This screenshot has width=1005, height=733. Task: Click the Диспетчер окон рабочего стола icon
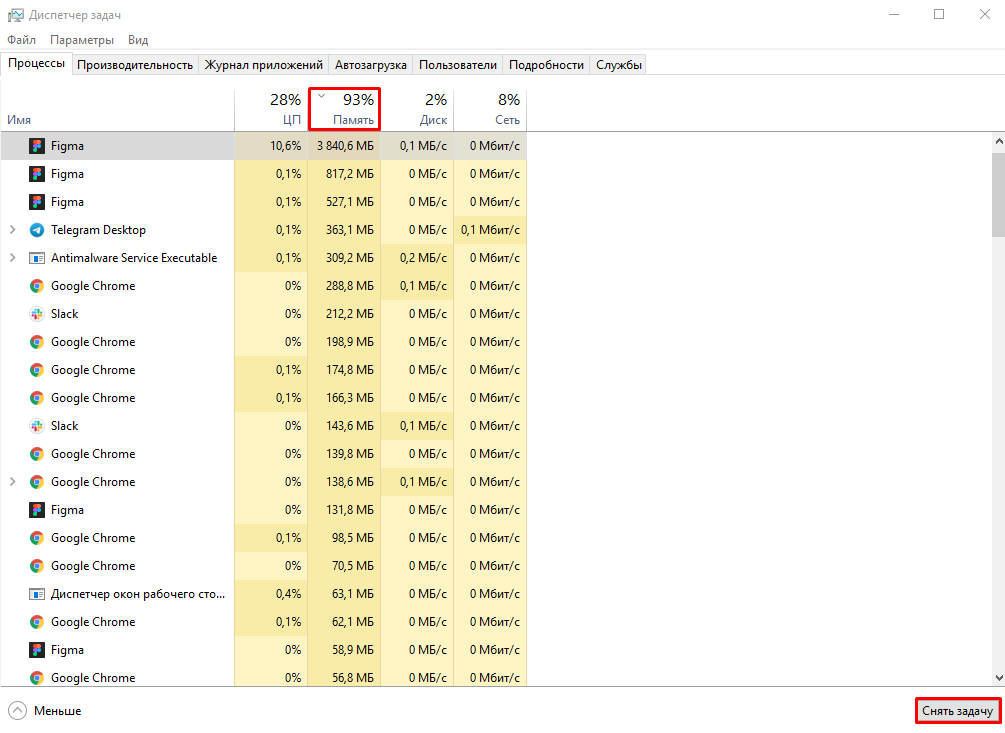[37, 594]
